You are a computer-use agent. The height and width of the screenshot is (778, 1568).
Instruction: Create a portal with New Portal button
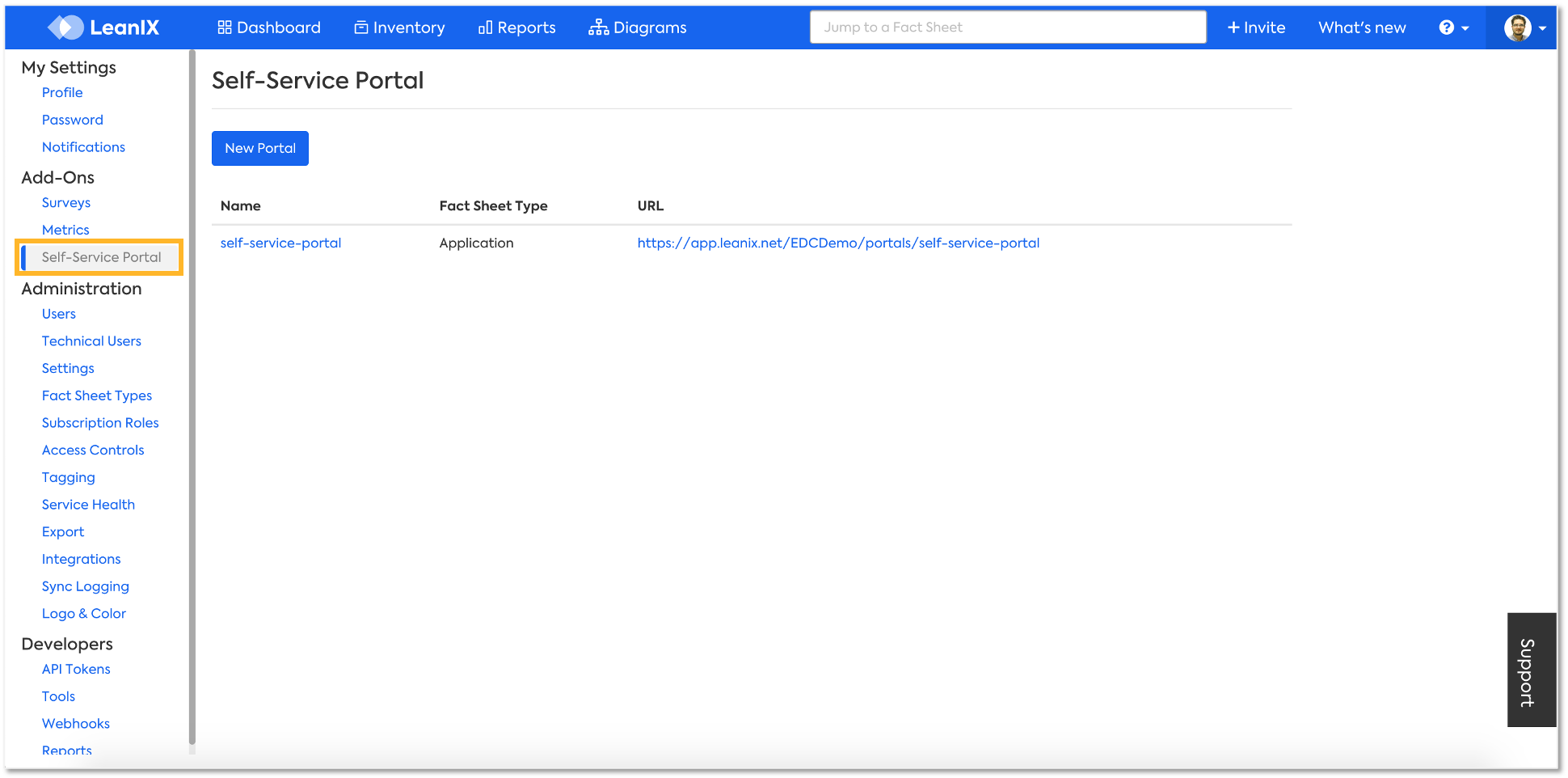(x=260, y=148)
